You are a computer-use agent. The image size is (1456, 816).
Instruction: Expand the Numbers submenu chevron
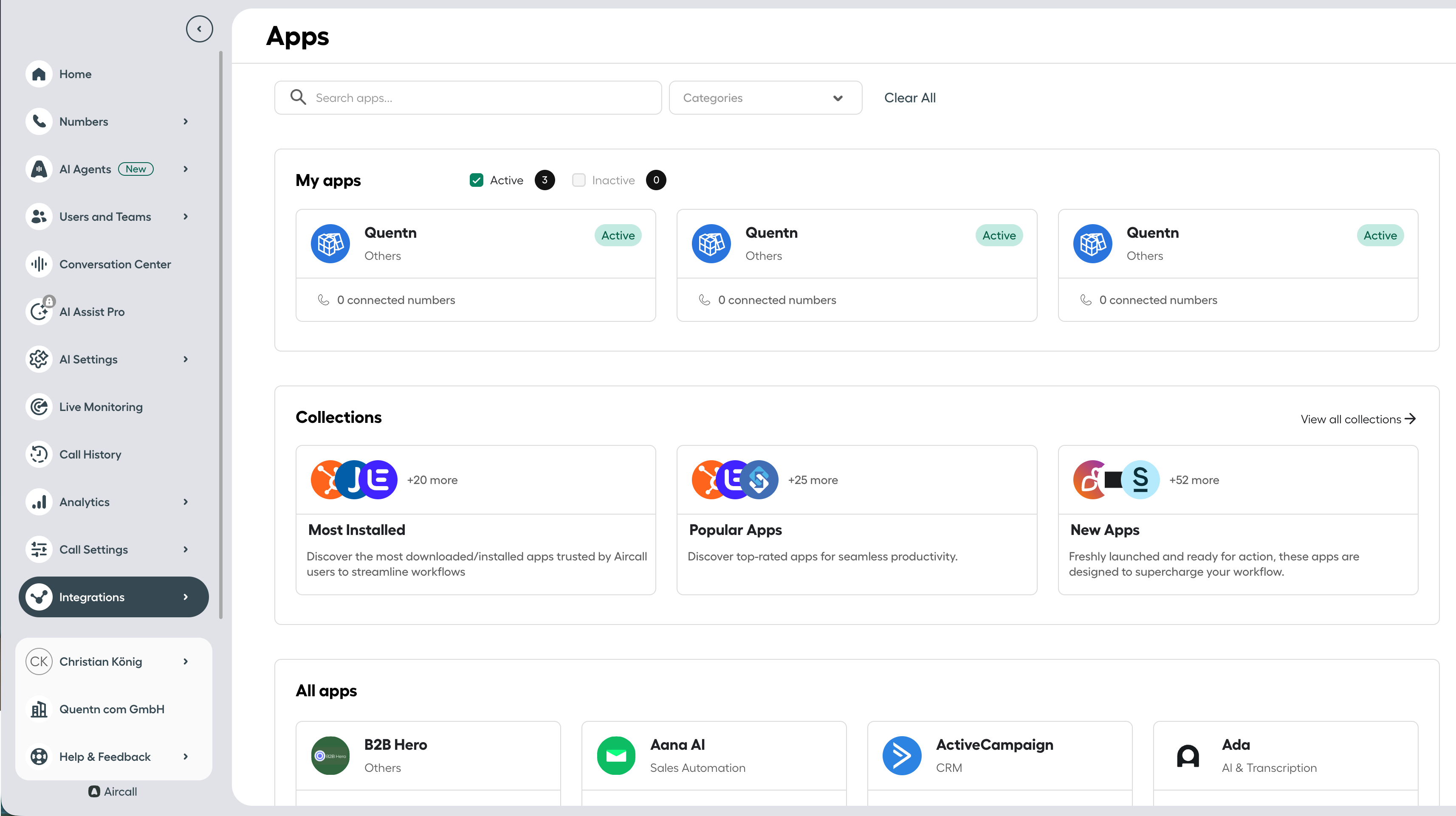coord(185,121)
